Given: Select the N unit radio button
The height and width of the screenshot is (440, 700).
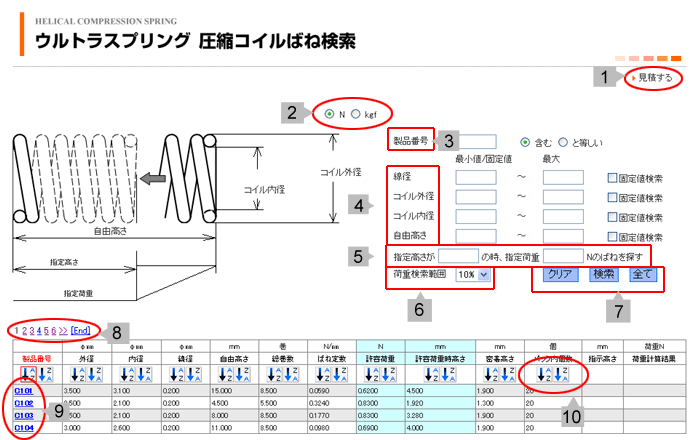Looking at the screenshot, I should point(329,114).
